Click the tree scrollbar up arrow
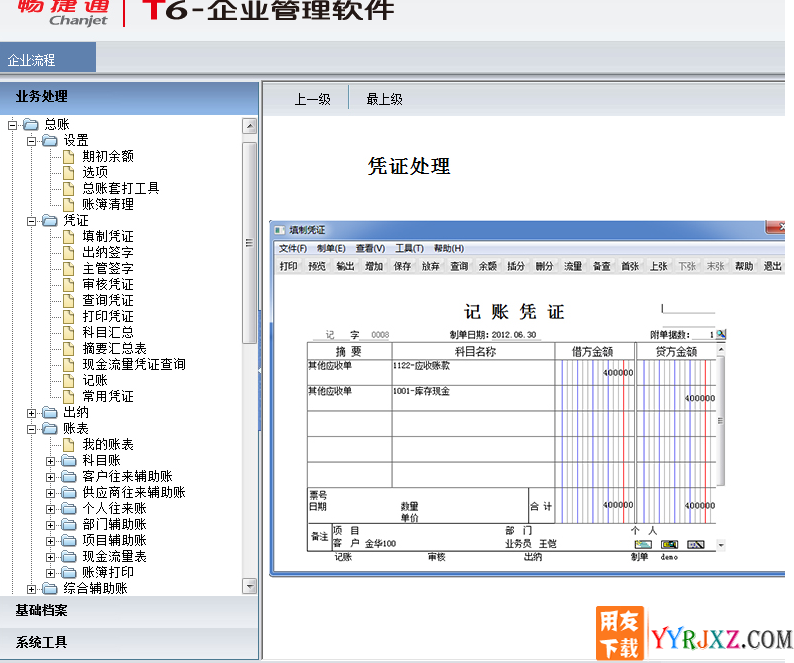This screenshot has height=663, width=794. 250,126
